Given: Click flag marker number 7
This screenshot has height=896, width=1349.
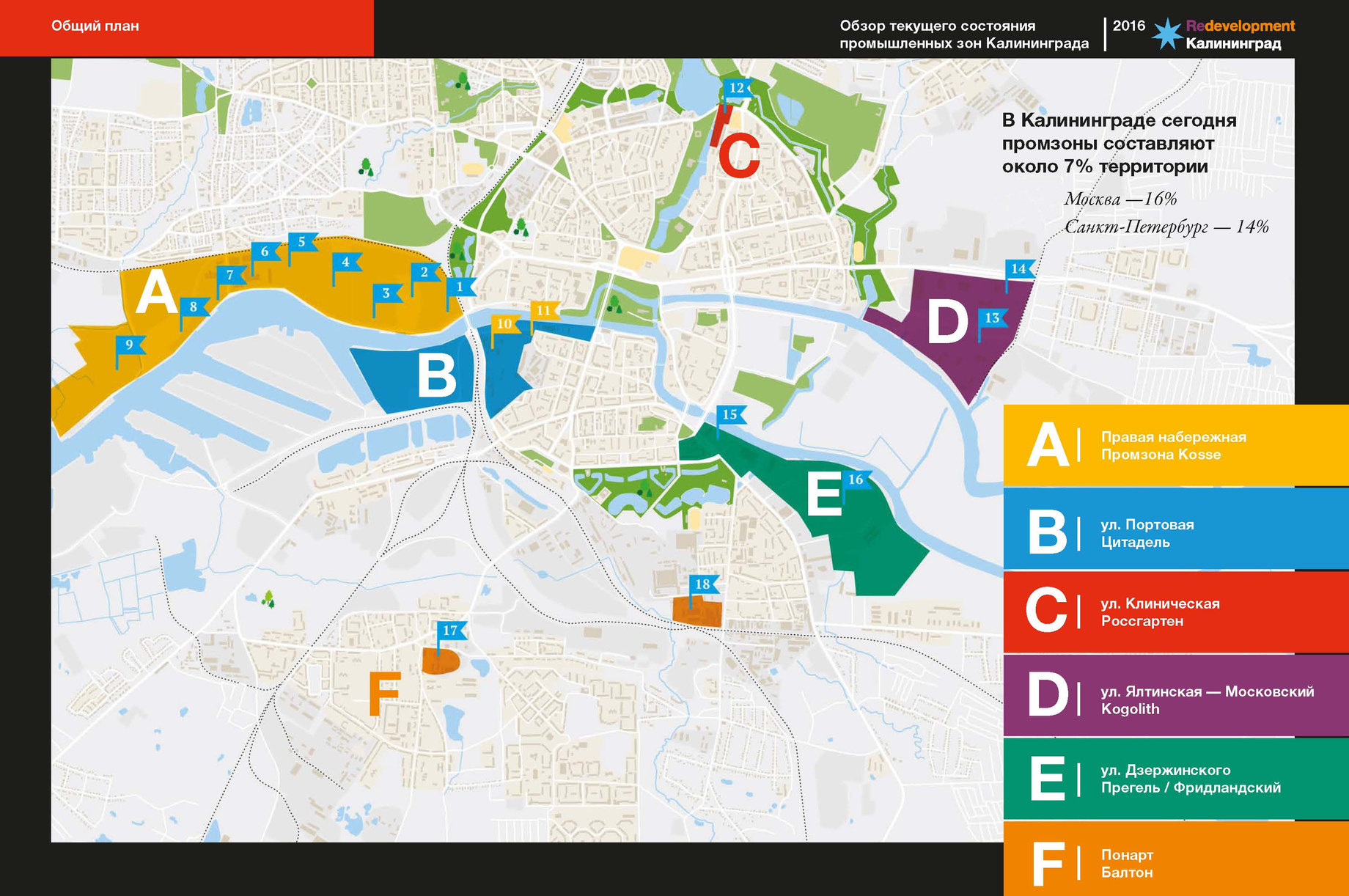Looking at the screenshot, I should 231,275.
